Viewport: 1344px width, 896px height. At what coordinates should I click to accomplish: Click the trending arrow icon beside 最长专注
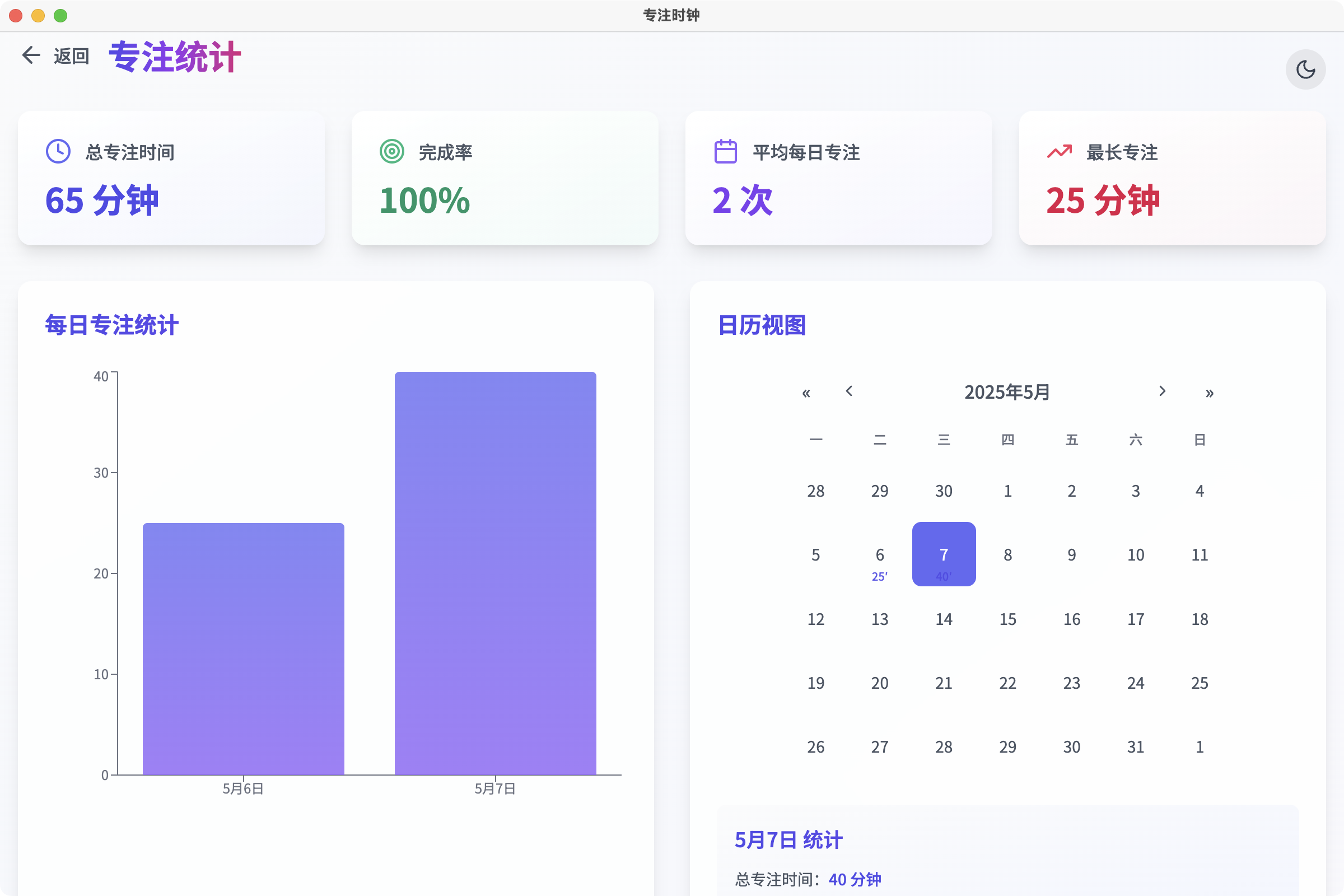point(1059,151)
